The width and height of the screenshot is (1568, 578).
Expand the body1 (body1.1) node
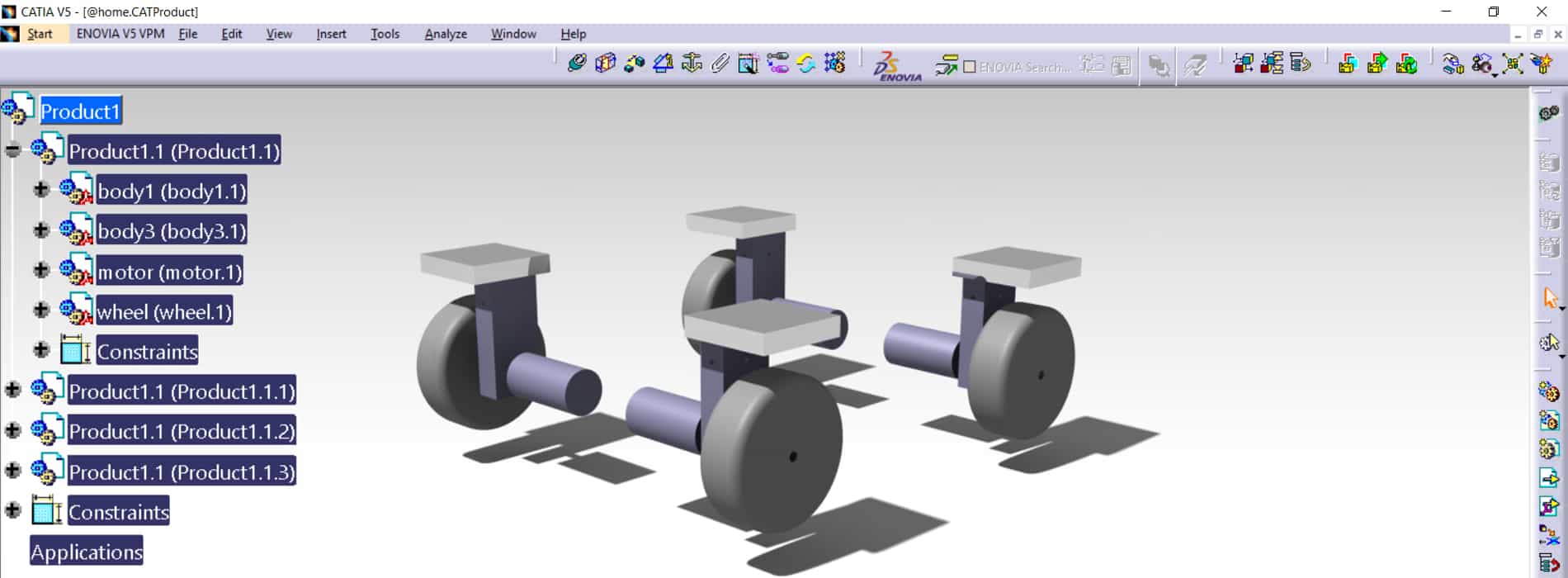click(x=40, y=190)
